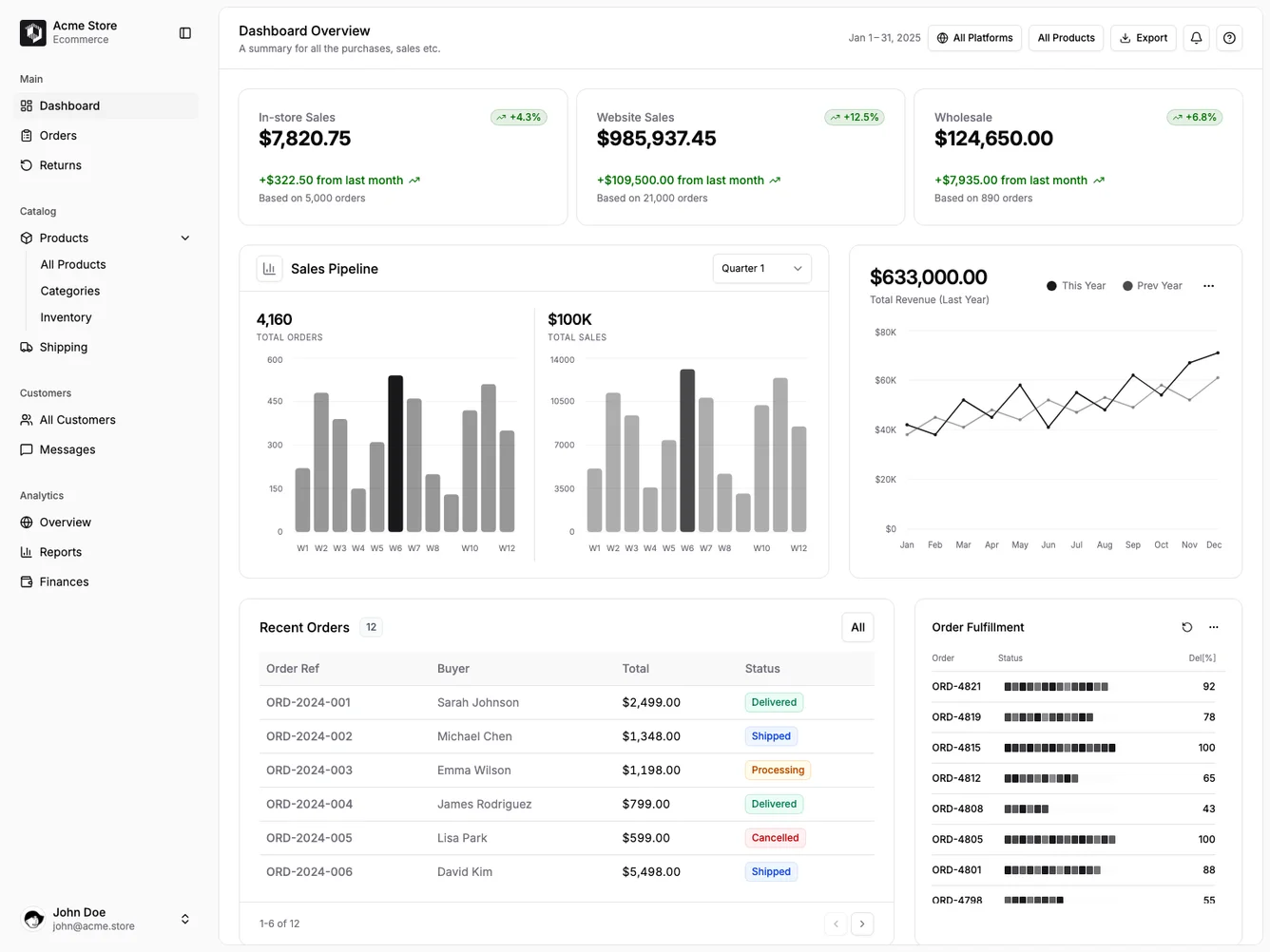The image size is (1270, 952).
Task: Refresh the Order Fulfillment panel
Action: (1186, 627)
